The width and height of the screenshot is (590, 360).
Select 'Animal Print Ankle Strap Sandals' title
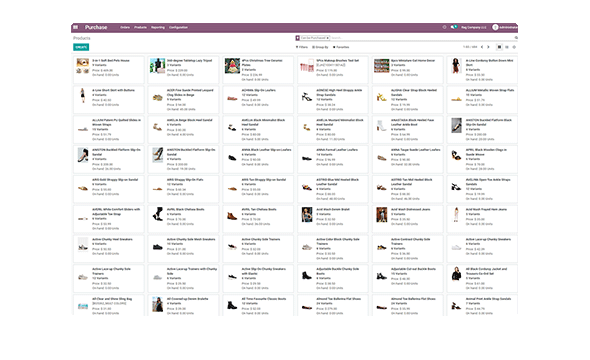tap(488, 299)
